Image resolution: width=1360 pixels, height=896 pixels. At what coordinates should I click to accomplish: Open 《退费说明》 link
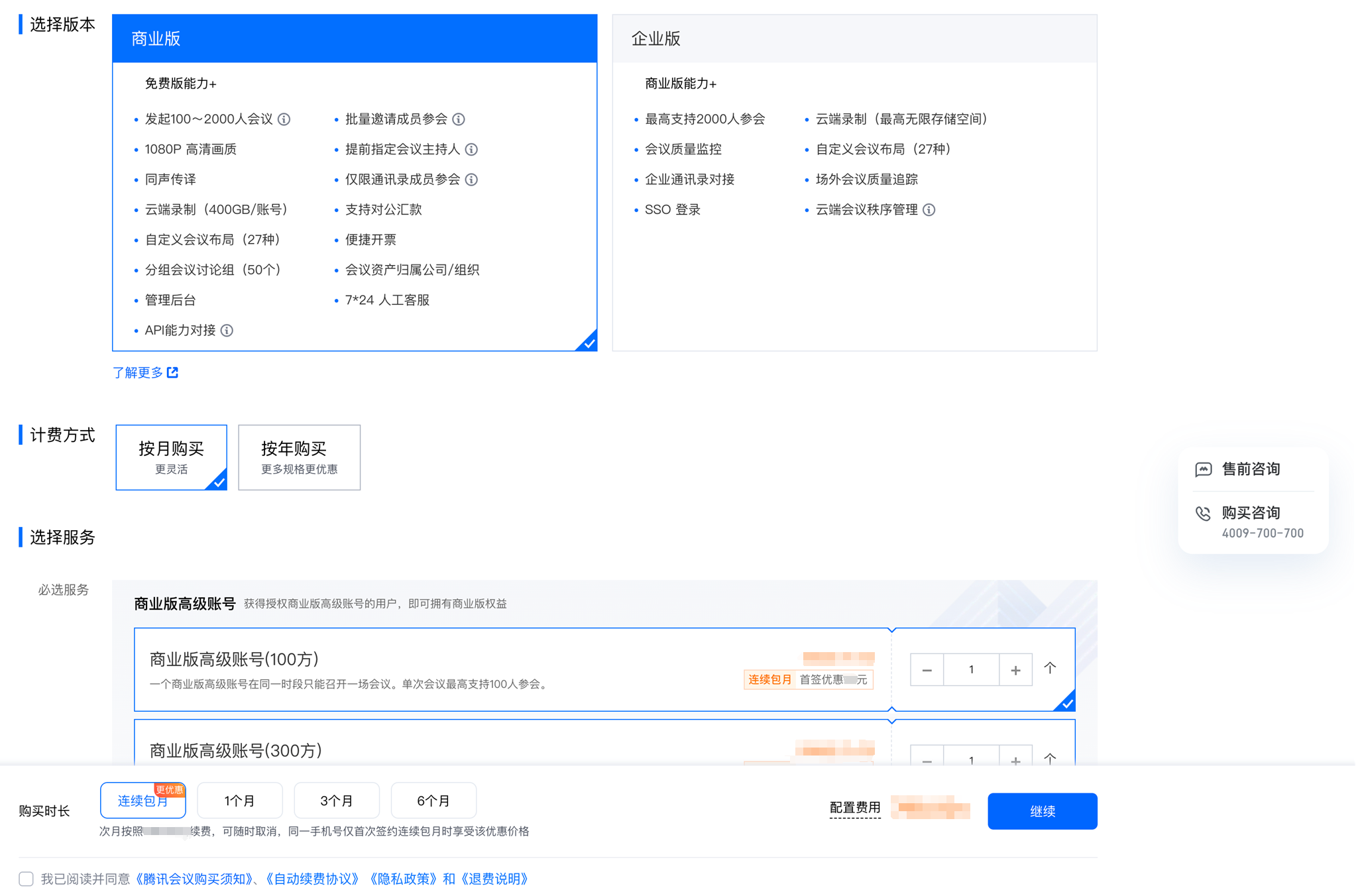click(x=494, y=879)
